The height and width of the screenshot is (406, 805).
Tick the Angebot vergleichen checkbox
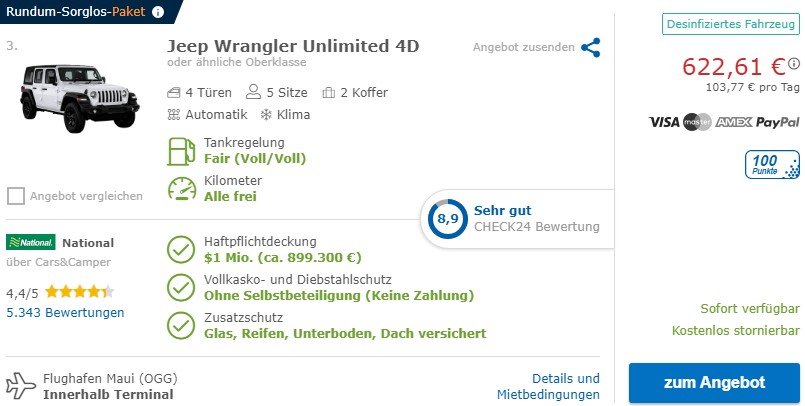pyautogui.click(x=16, y=196)
